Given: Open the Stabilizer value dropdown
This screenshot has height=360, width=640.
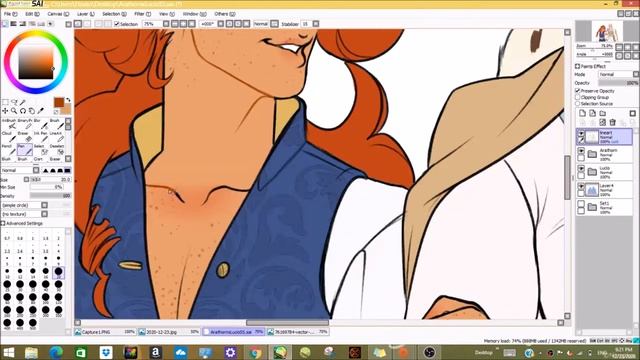Looking at the screenshot, I should [316, 24].
